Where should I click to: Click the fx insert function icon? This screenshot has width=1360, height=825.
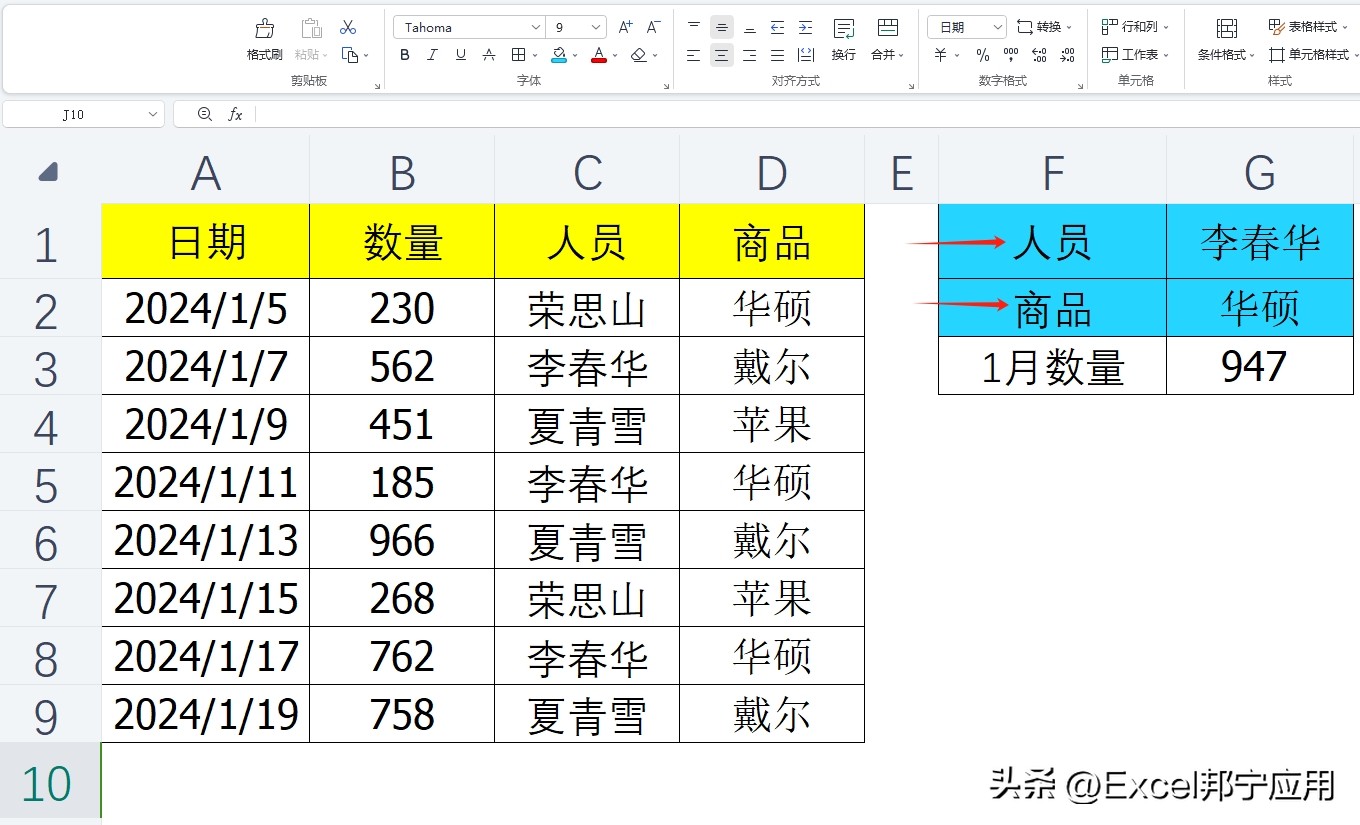point(235,115)
